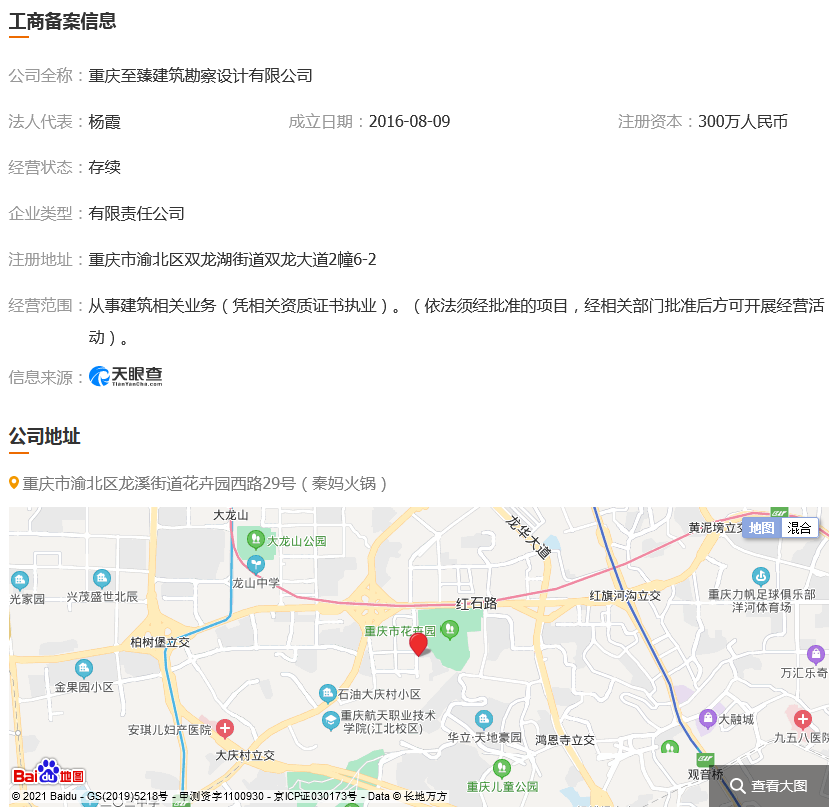Click the magnifier icon in 查看大图
The image size is (834, 810).
737,786
